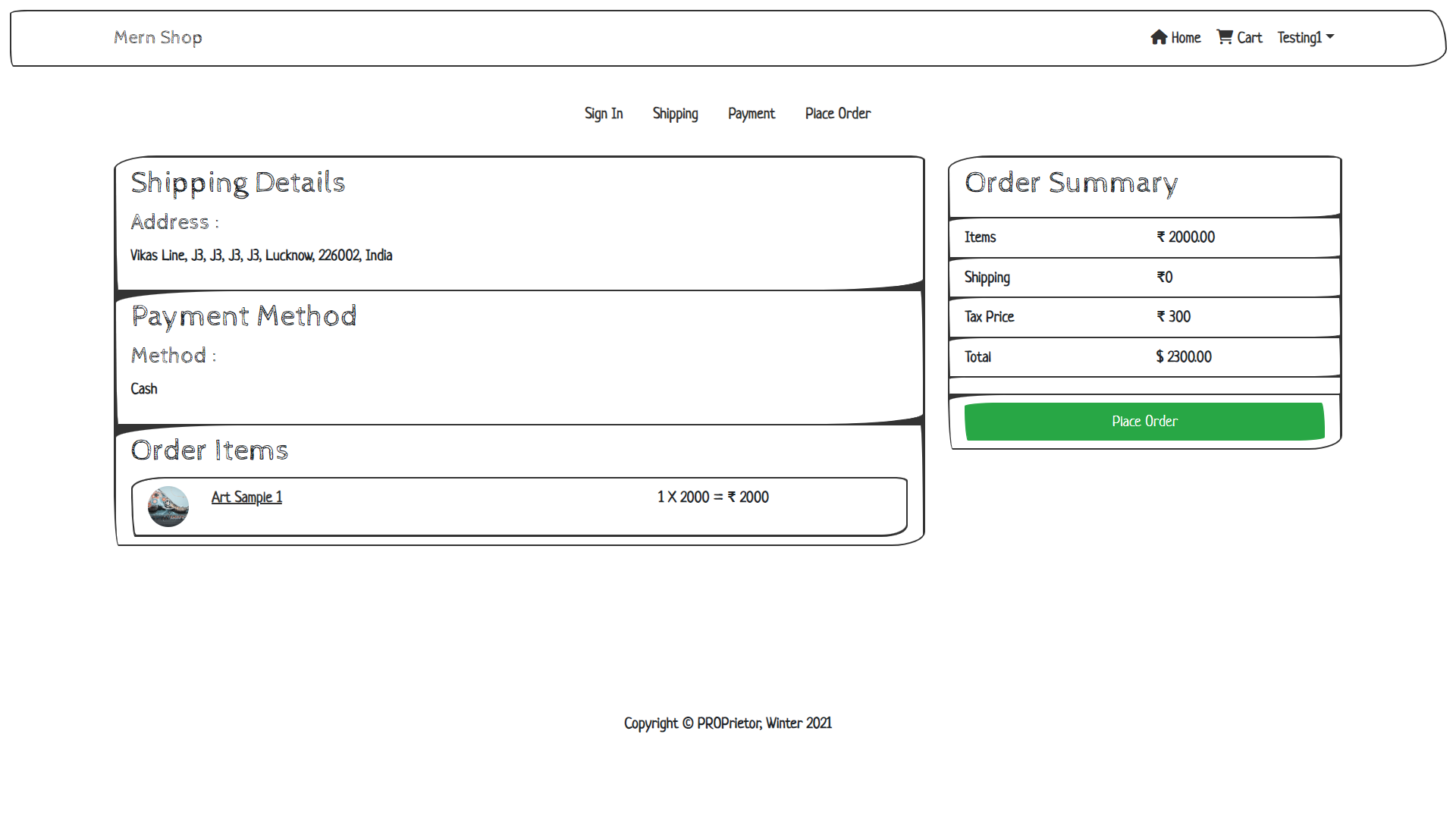Image resolution: width=1456 pixels, height=819 pixels.
Task: Click the Total row in Order Summary
Action: (x=1144, y=357)
